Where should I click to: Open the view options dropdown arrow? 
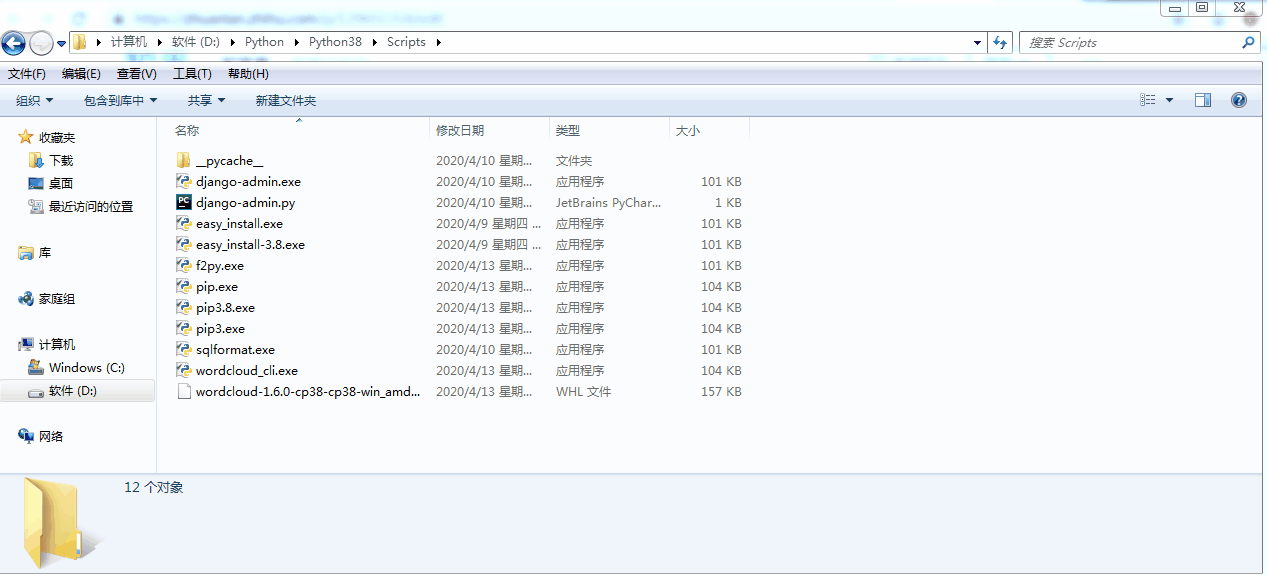point(1169,100)
